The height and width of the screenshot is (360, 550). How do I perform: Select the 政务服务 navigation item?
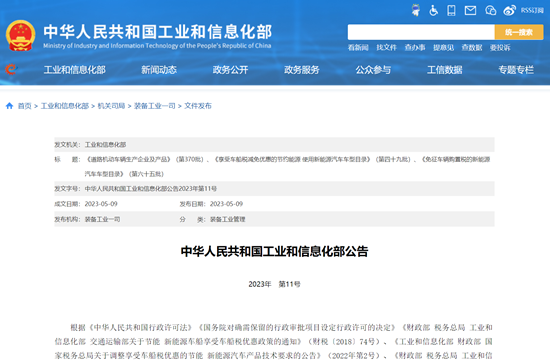[x=302, y=70]
